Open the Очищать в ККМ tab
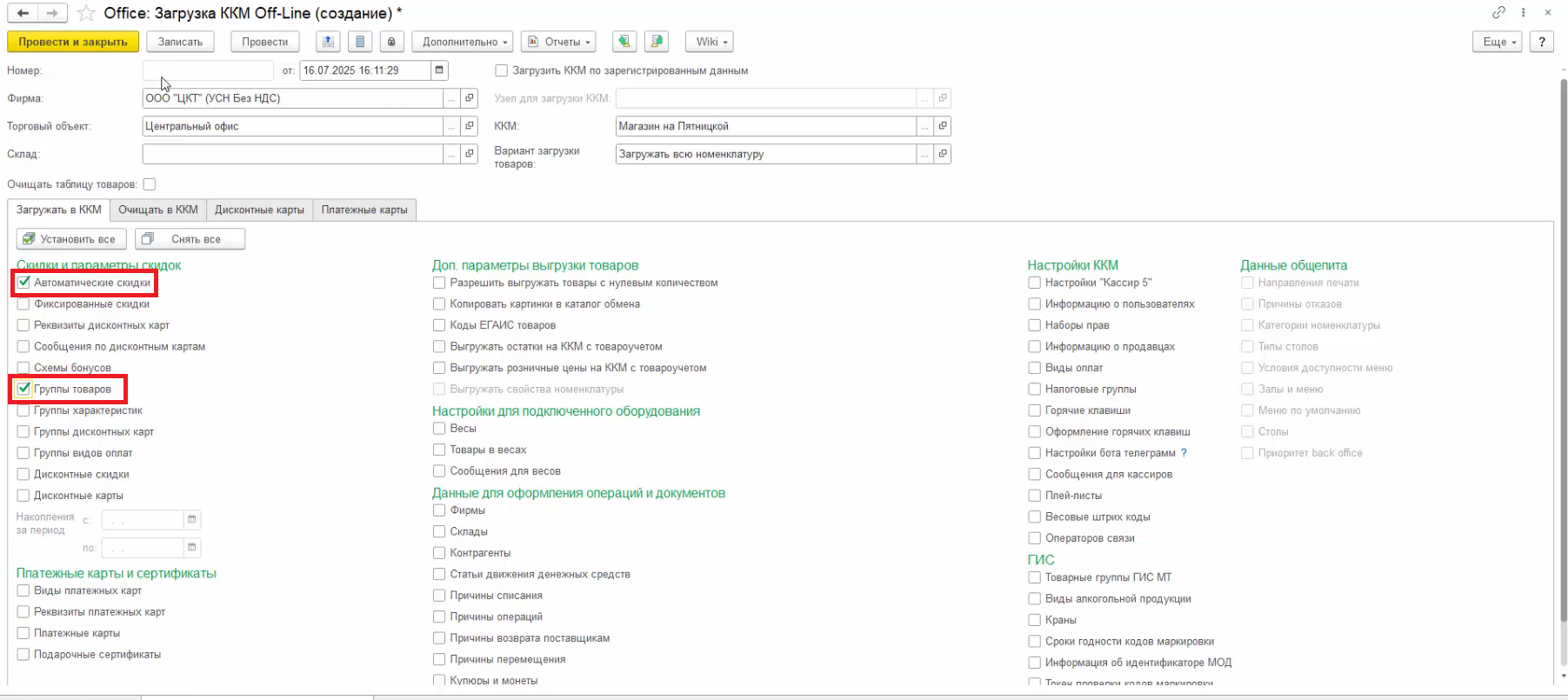The height and width of the screenshot is (700, 1568). 158,210
